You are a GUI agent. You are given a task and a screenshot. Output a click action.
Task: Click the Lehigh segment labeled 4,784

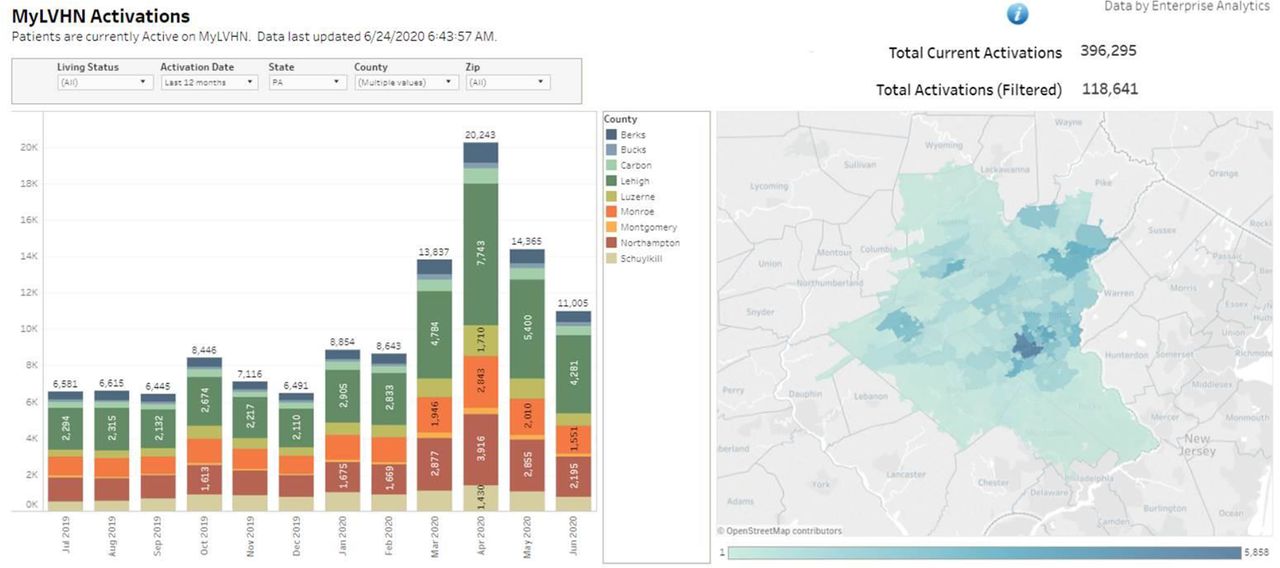click(x=434, y=334)
